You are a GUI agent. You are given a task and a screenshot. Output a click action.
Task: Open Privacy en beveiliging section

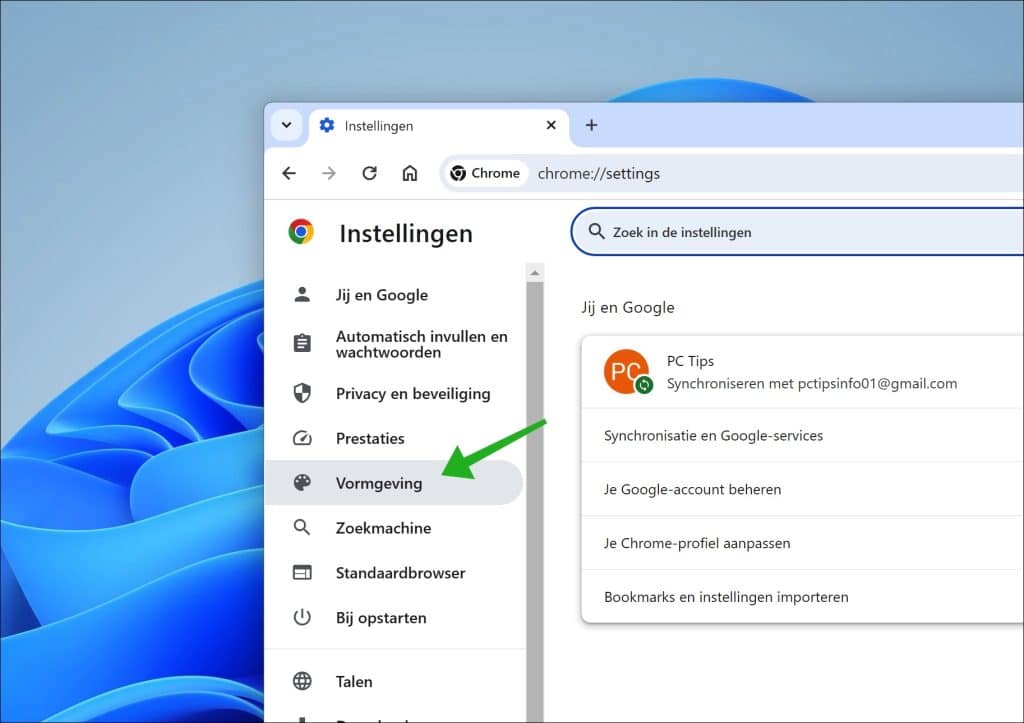[x=394, y=394]
